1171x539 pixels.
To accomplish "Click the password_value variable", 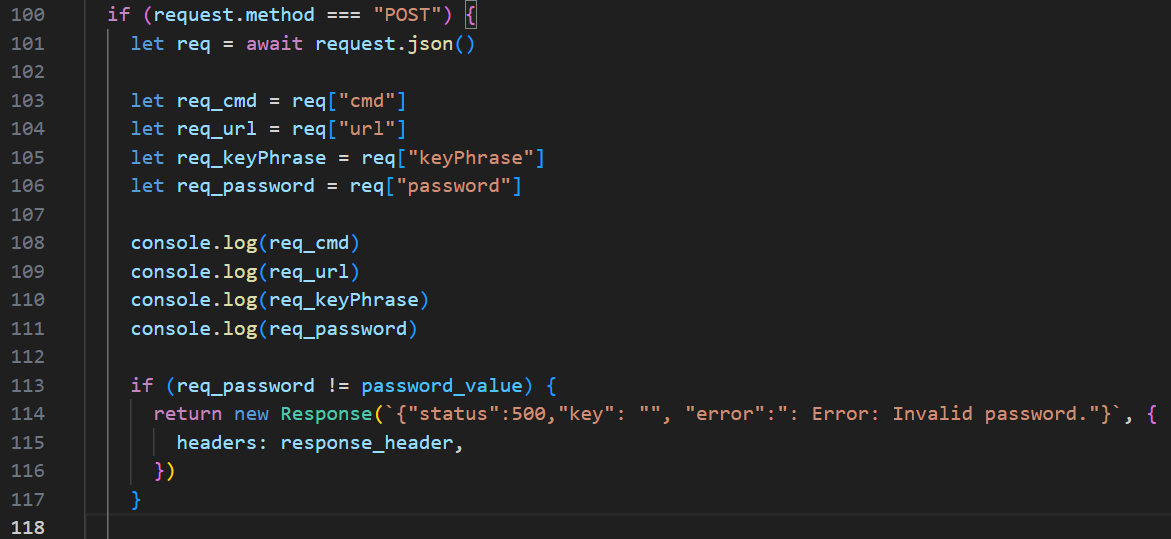I will point(441,385).
